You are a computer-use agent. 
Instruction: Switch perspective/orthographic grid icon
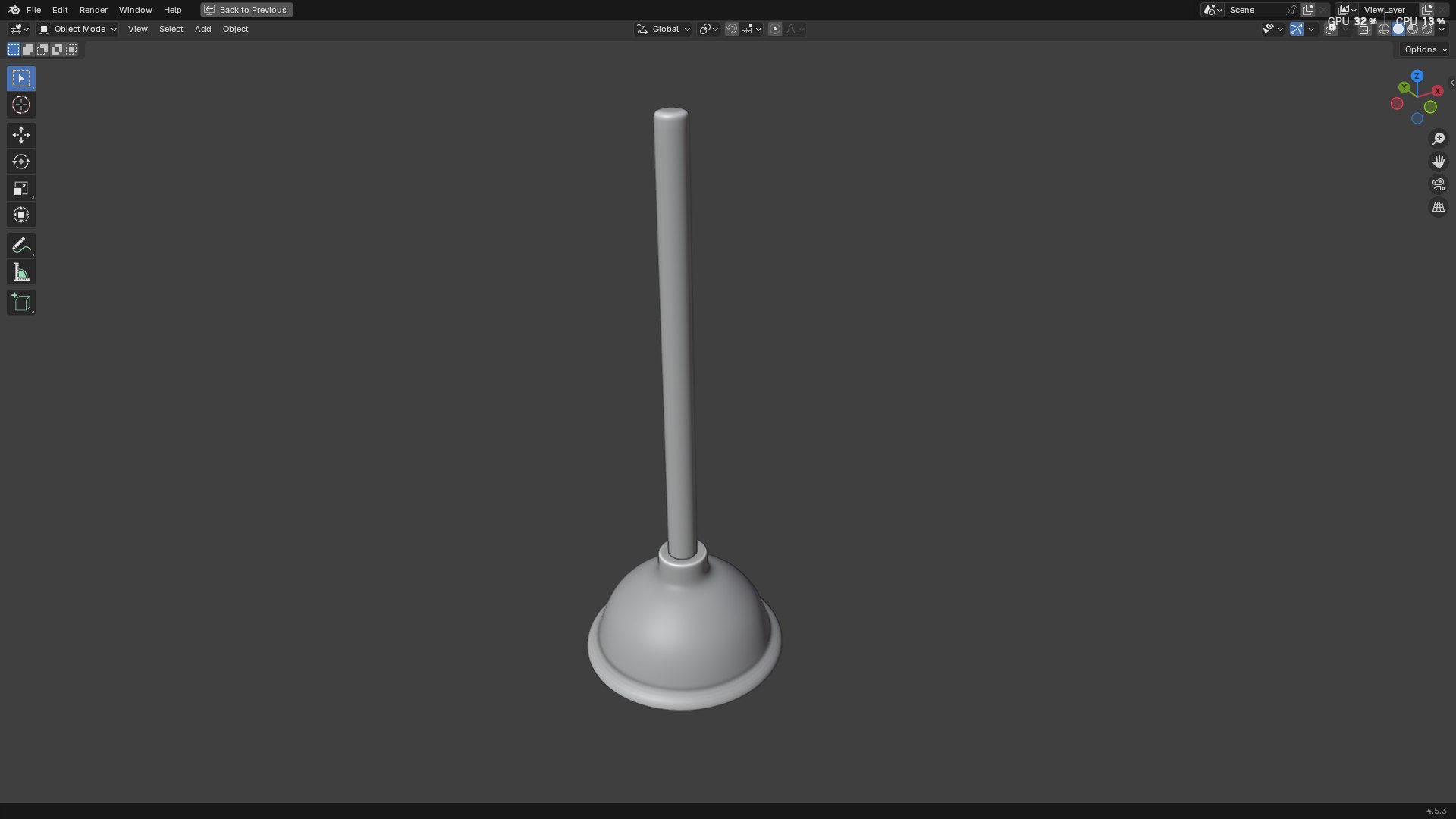point(1439,207)
